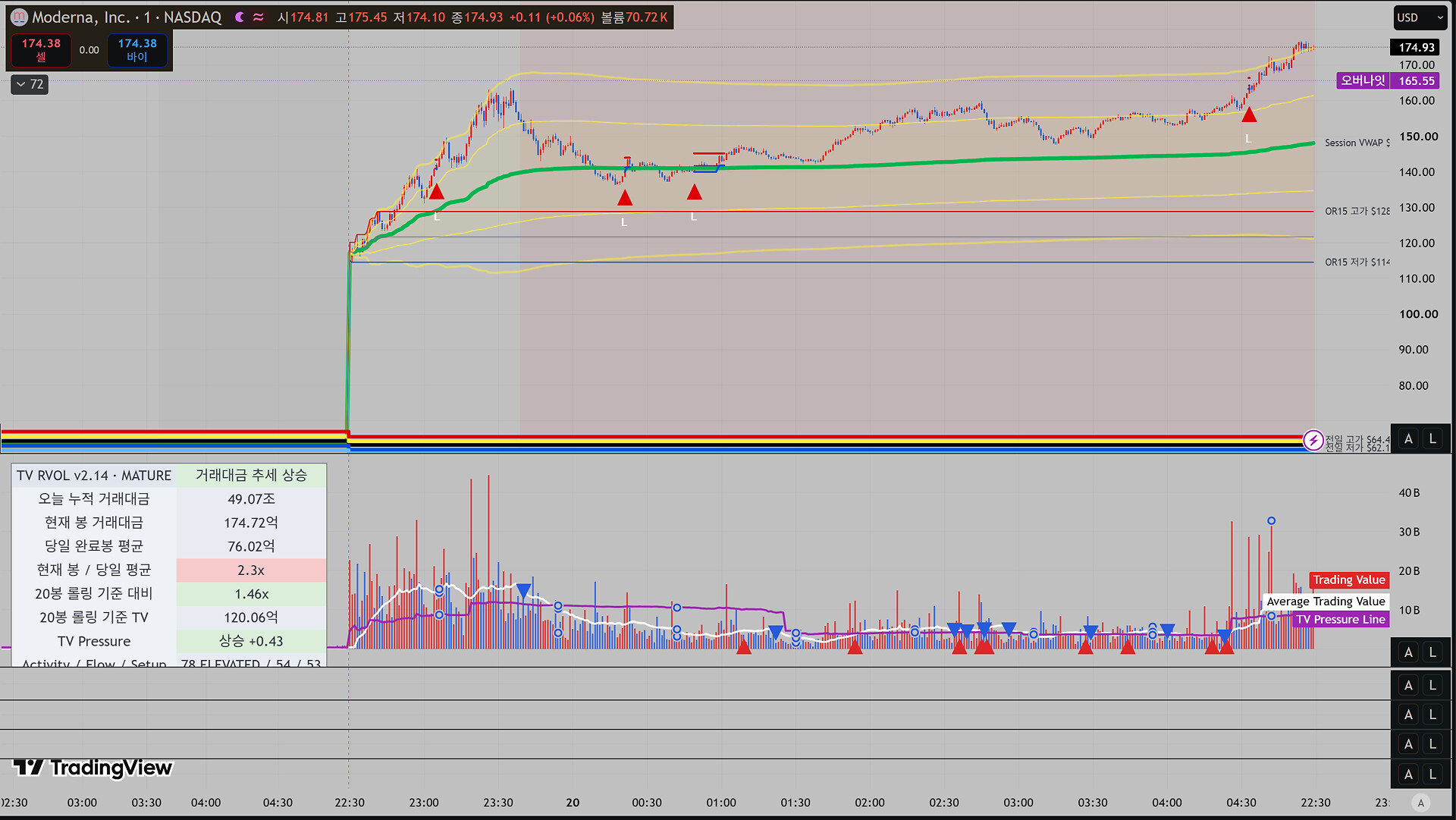Select the earliest red long-signal triangle on price chart
1456x820 pixels.
pyautogui.click(x=436, y=192)
